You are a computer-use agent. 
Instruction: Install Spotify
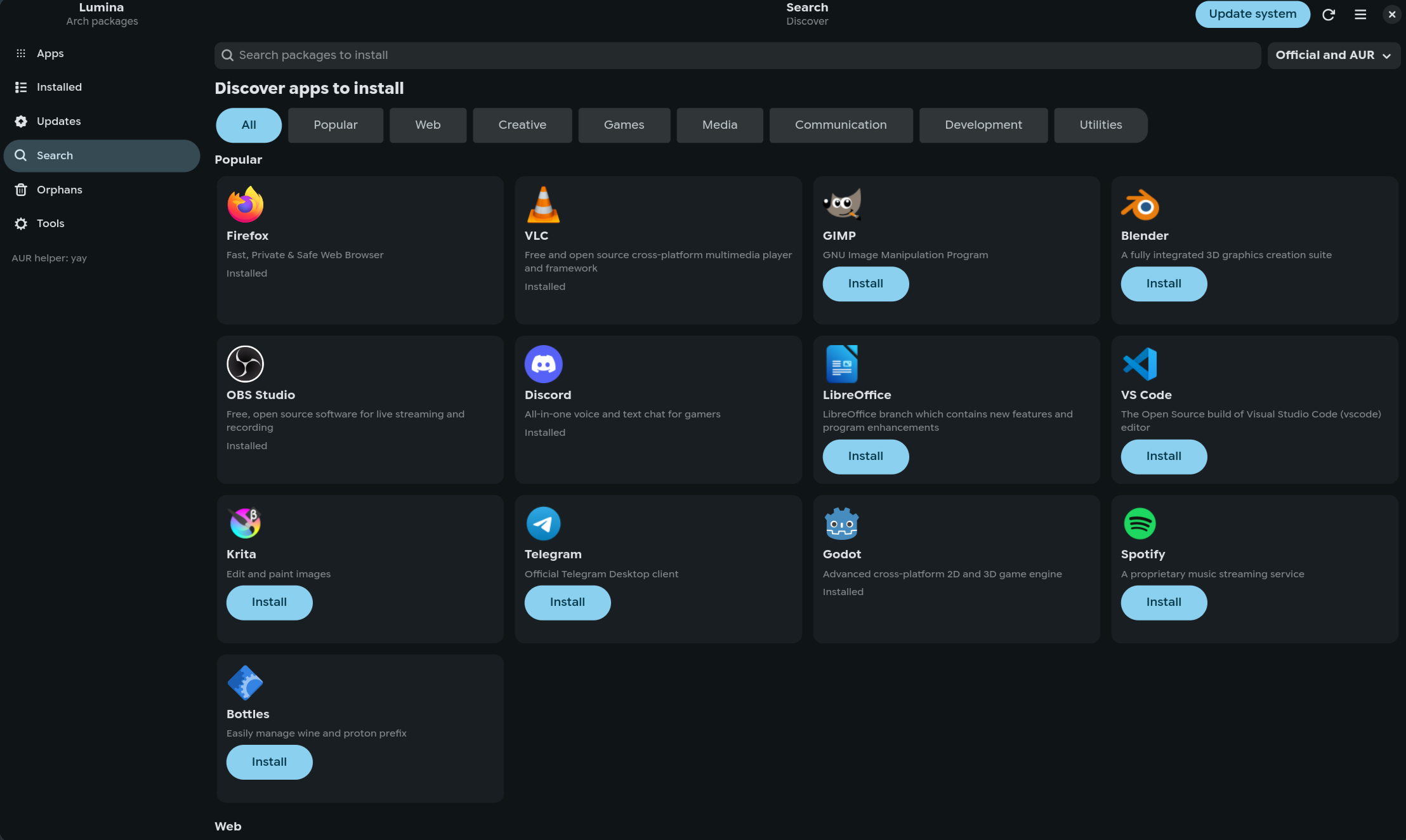coord(1164,602)
